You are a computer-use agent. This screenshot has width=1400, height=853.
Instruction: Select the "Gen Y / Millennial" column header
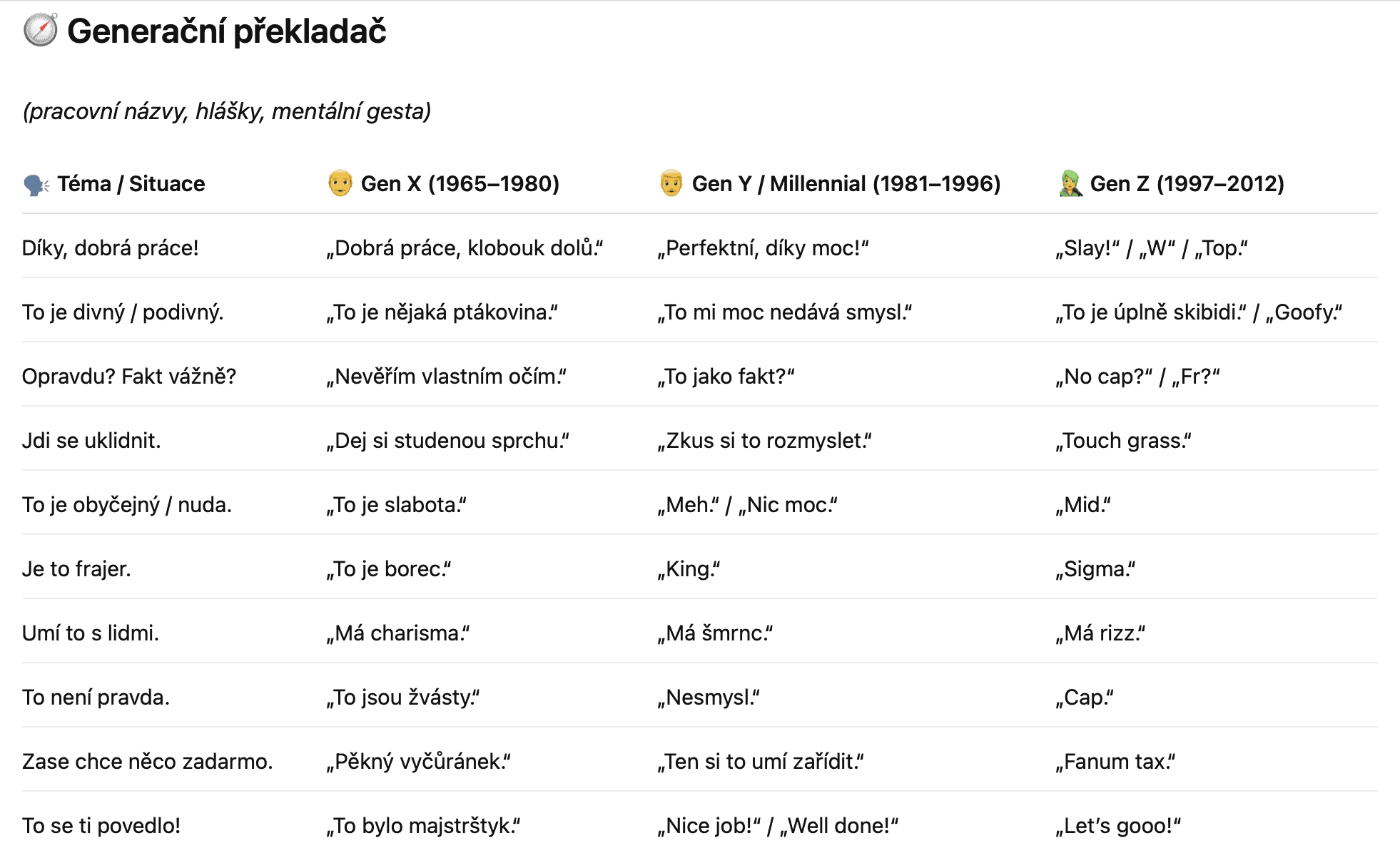(x=846, y=184)
